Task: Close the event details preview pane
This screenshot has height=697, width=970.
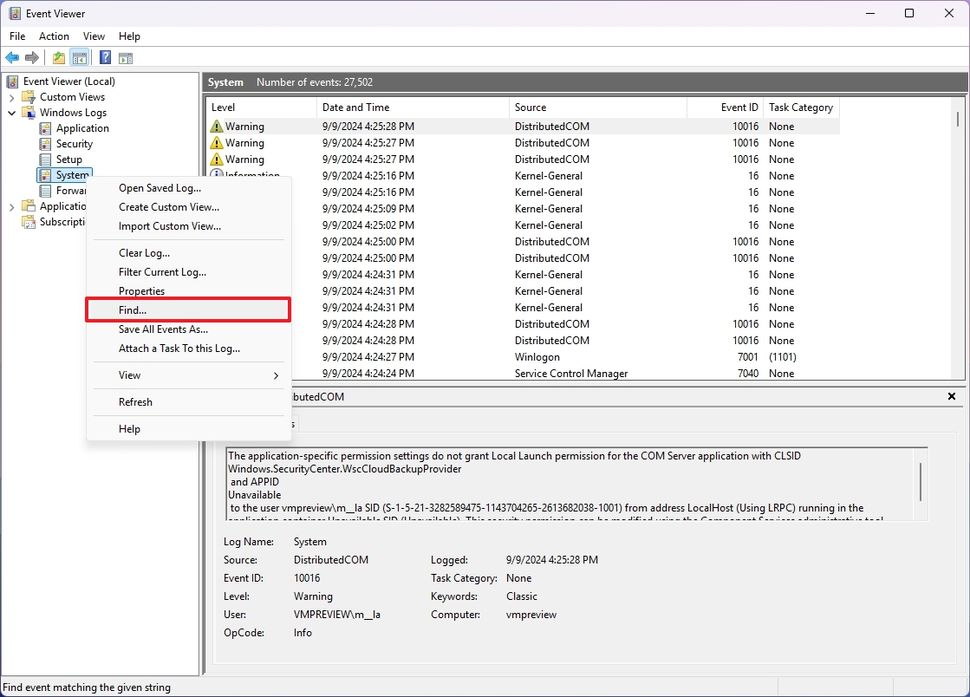Action: [951, 396]
